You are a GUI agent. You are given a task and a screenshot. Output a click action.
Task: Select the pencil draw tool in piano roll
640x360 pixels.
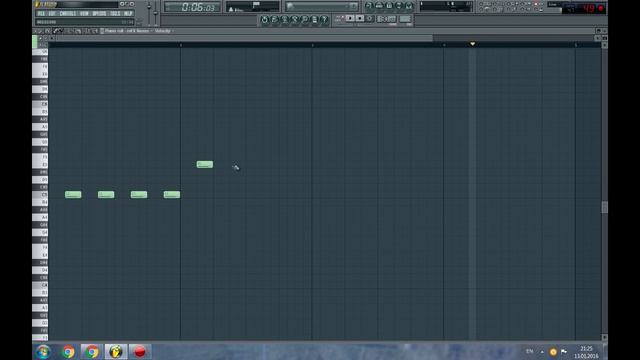pyautogui.click(x=55, y=31)
